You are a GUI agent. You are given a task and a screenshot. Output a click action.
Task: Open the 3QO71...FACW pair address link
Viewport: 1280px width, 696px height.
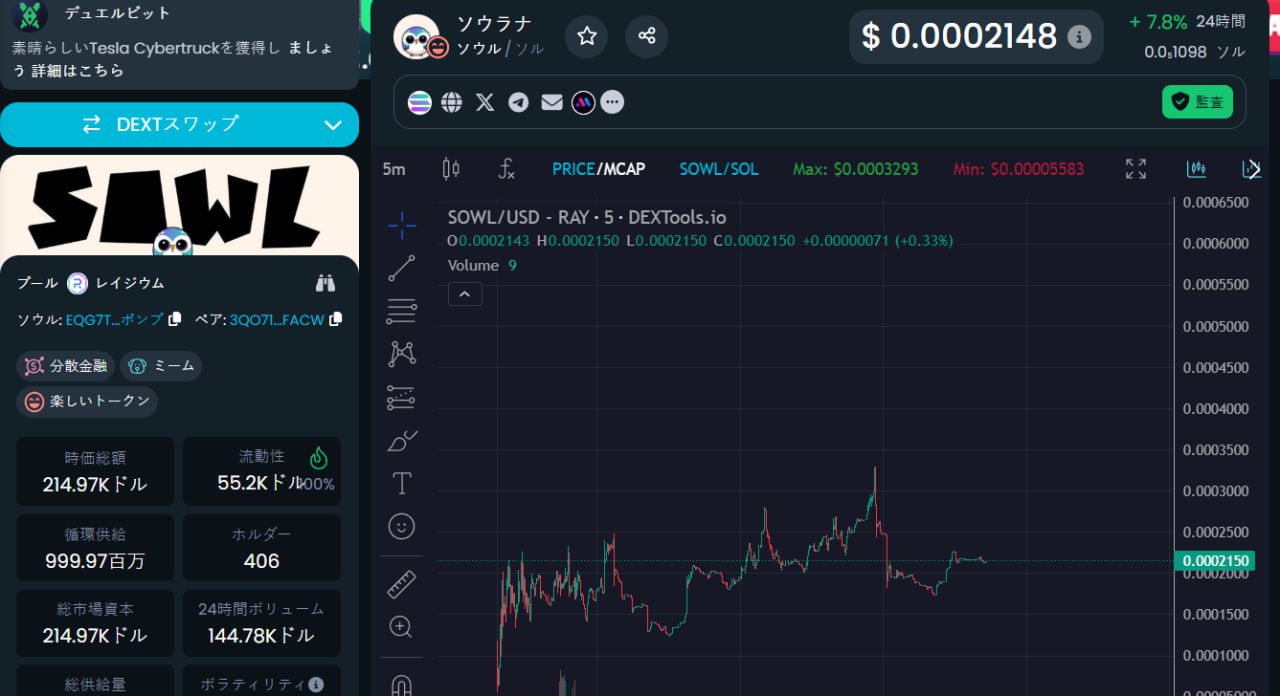coord(277,319)
